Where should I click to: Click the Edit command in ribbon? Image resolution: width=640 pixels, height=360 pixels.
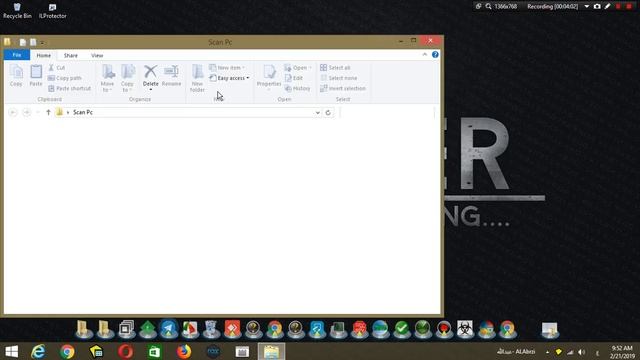[x=294, y=78]
